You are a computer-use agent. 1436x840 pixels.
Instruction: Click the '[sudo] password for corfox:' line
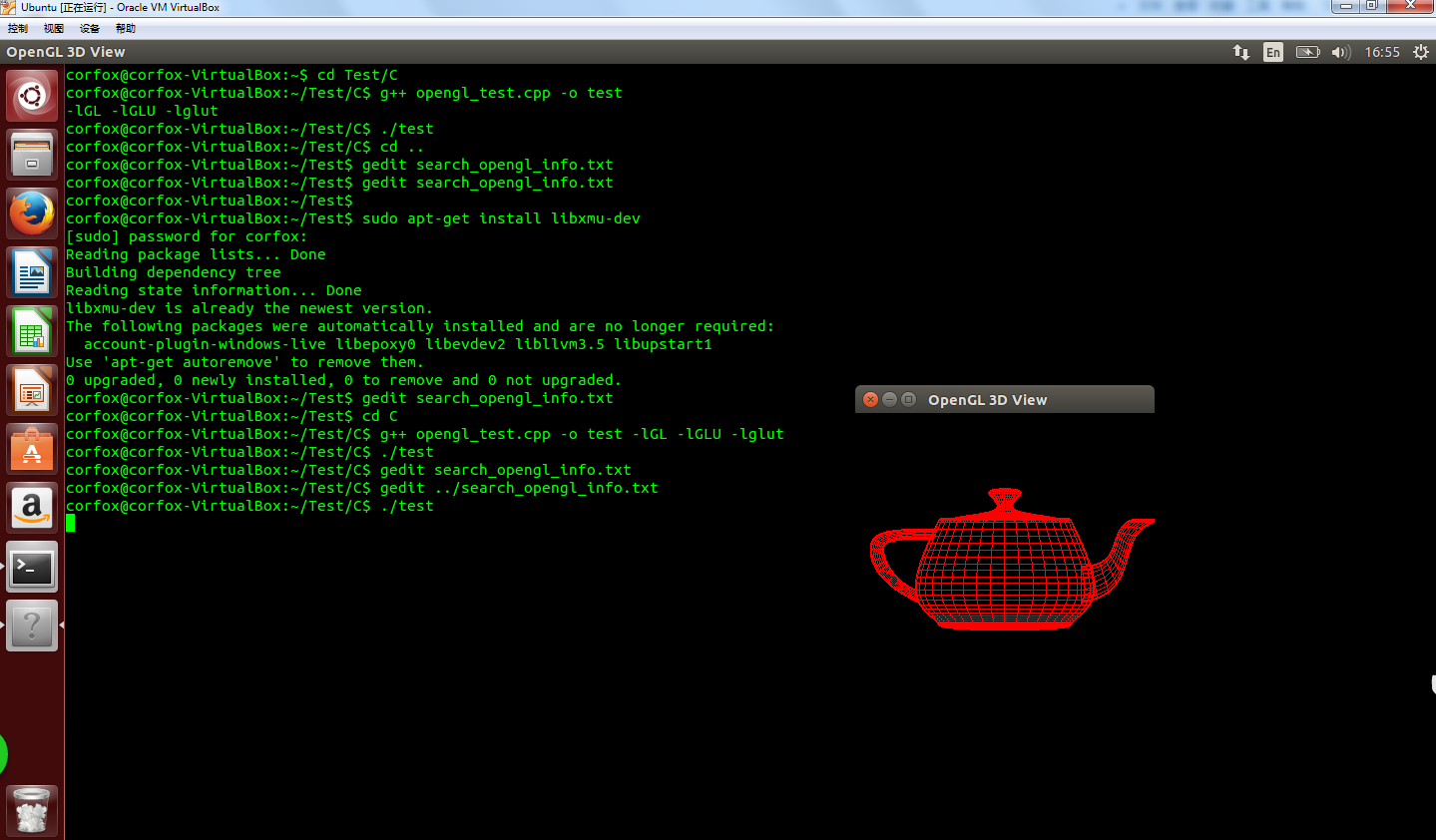click(x=187, y=236)
